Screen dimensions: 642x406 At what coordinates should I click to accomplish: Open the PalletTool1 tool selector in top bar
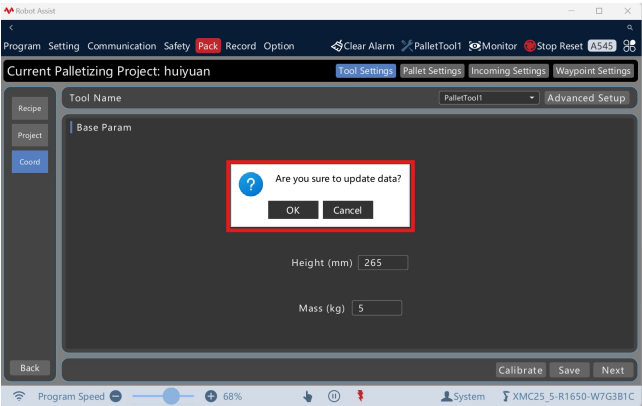431,46
